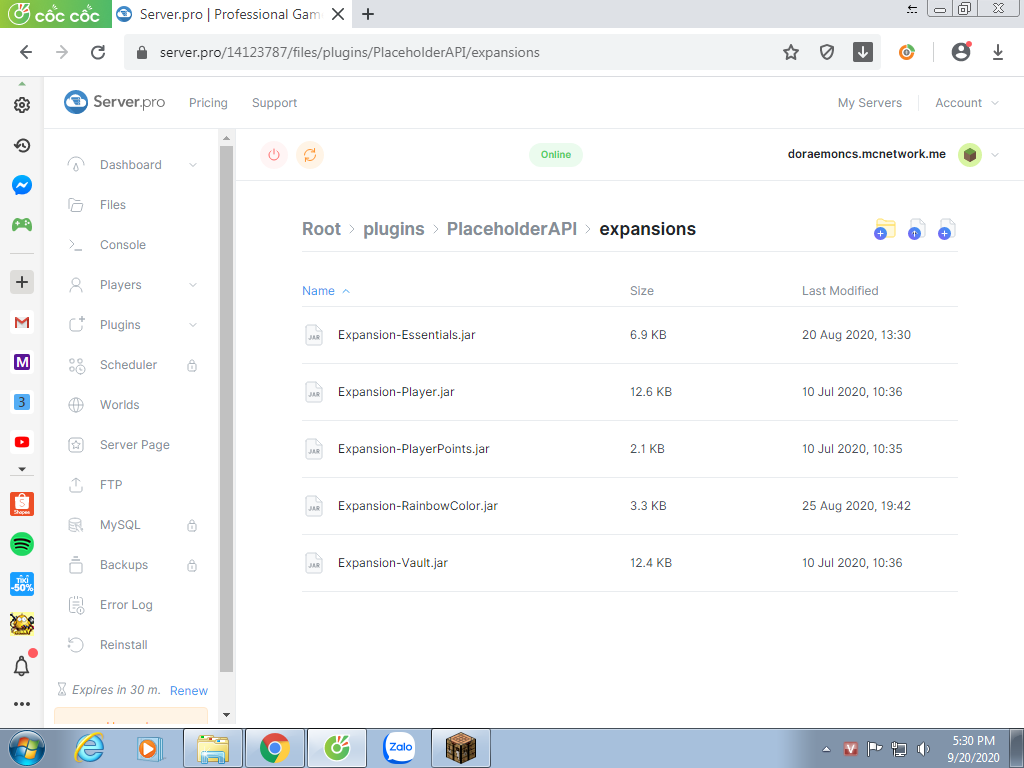
Task: Click the JAR icon for Expansion-Vault.jar
Action: [314, 563]
